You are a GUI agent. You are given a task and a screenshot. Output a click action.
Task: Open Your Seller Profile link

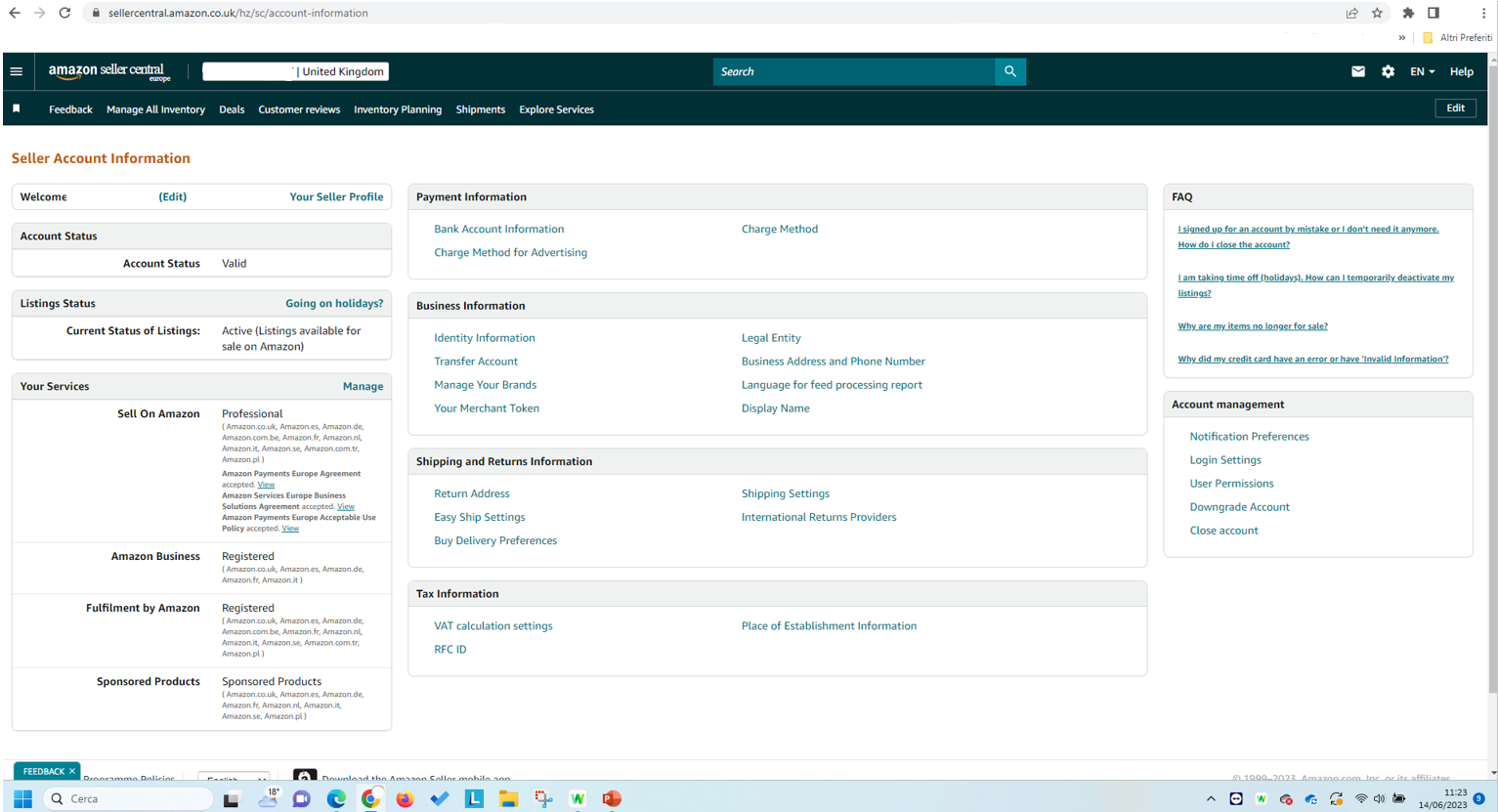336,196
